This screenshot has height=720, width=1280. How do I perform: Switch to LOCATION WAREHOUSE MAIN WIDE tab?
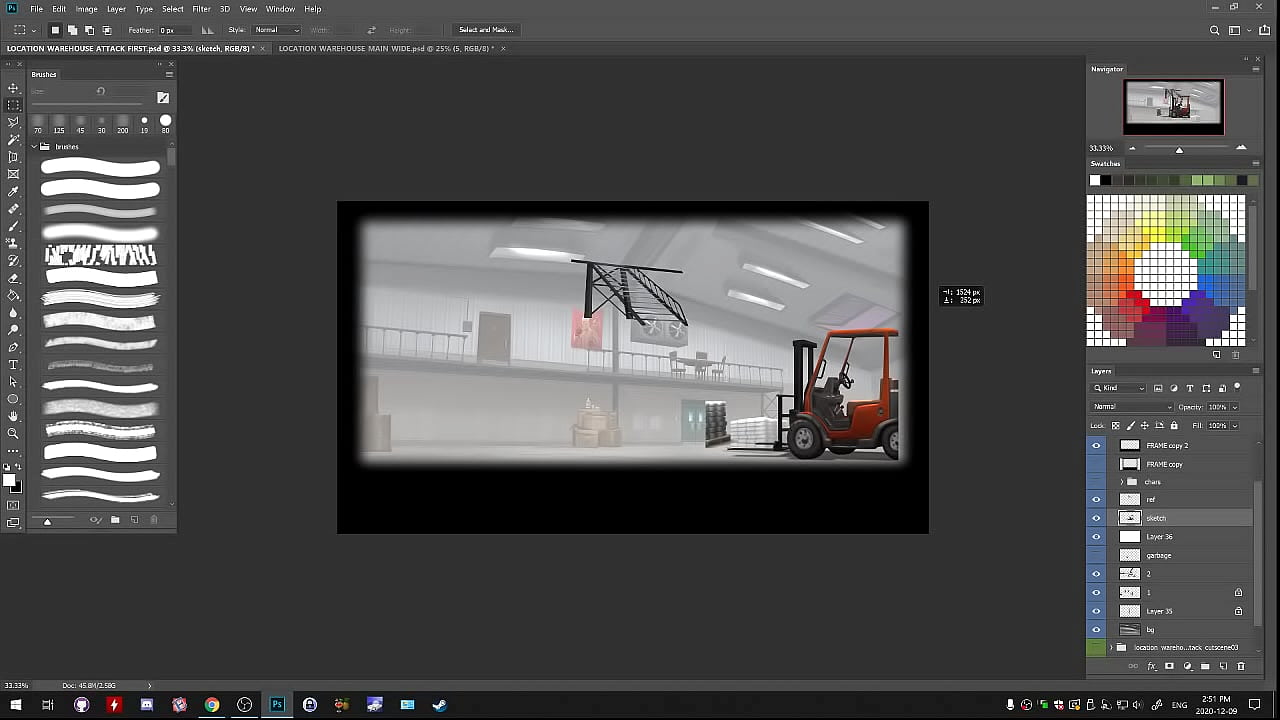[x=386, y=48]
